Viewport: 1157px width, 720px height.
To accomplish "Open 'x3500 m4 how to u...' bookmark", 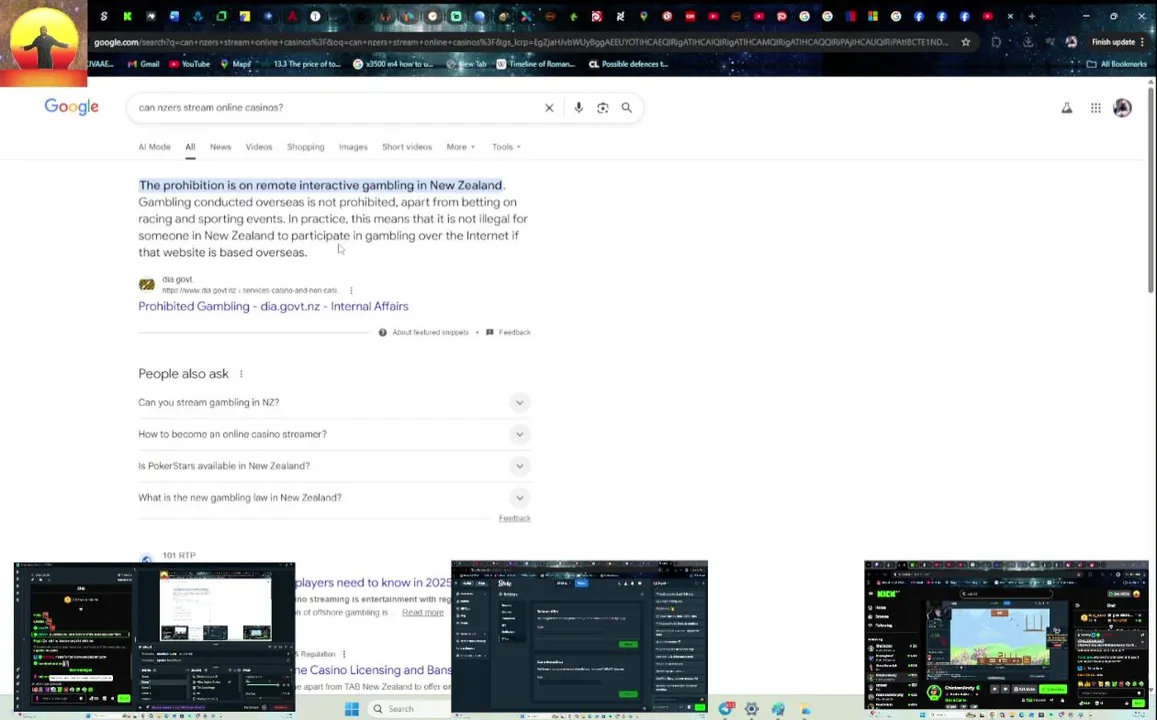I will coord(393,64).
